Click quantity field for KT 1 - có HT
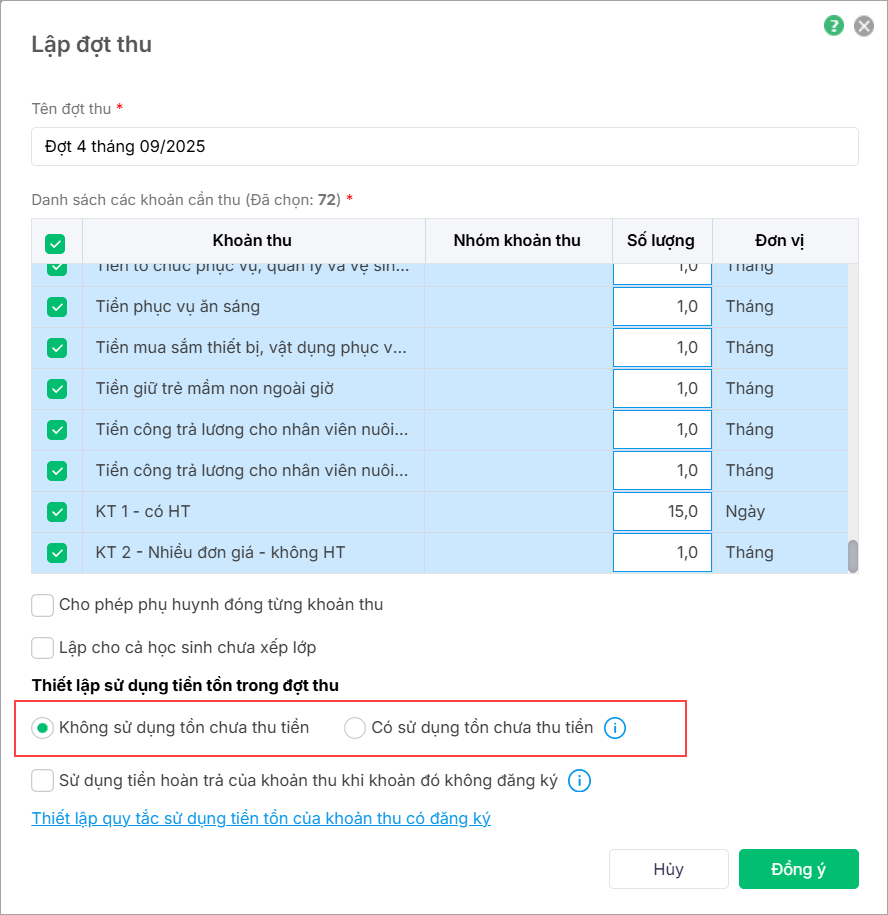The height and width of the screenshot is (915, 888). tap(662, 512)
